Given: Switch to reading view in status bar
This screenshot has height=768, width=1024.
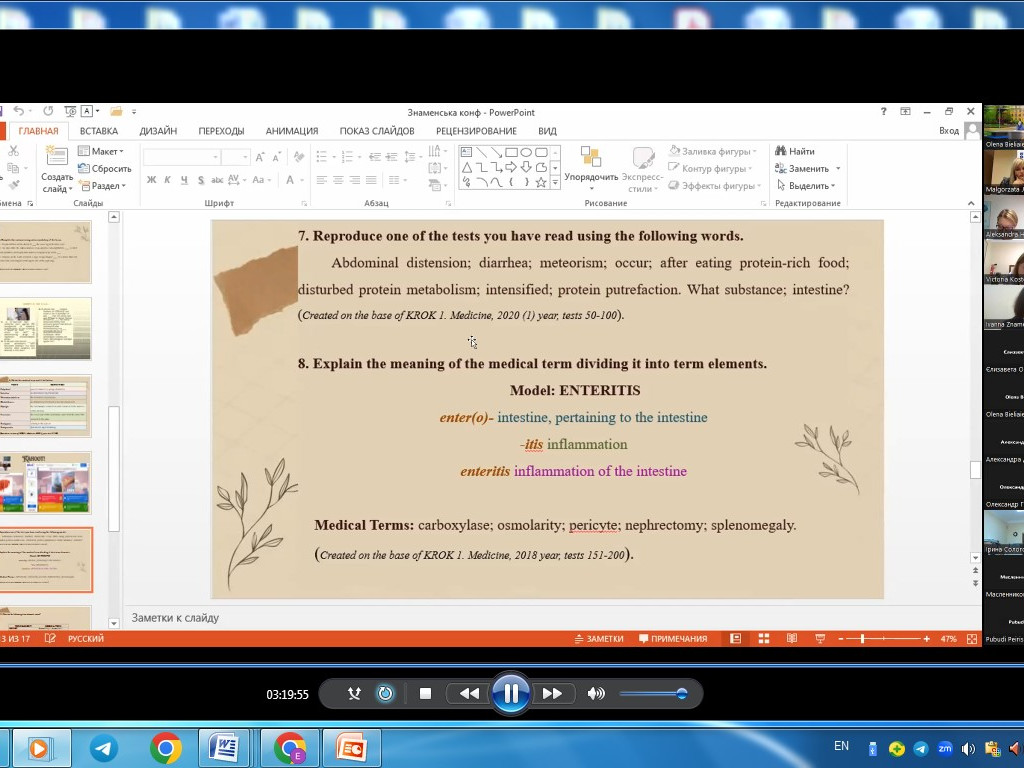Looking at the screenshot, I should (x=792, y=639).
